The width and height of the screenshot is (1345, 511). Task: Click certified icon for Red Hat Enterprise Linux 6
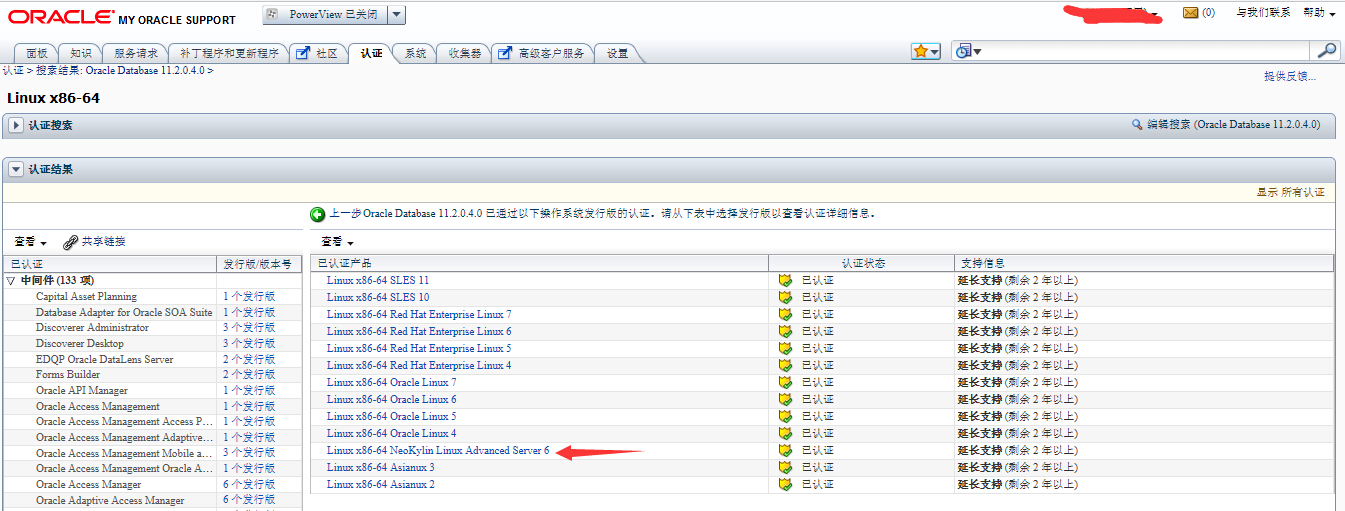point(785,331)
